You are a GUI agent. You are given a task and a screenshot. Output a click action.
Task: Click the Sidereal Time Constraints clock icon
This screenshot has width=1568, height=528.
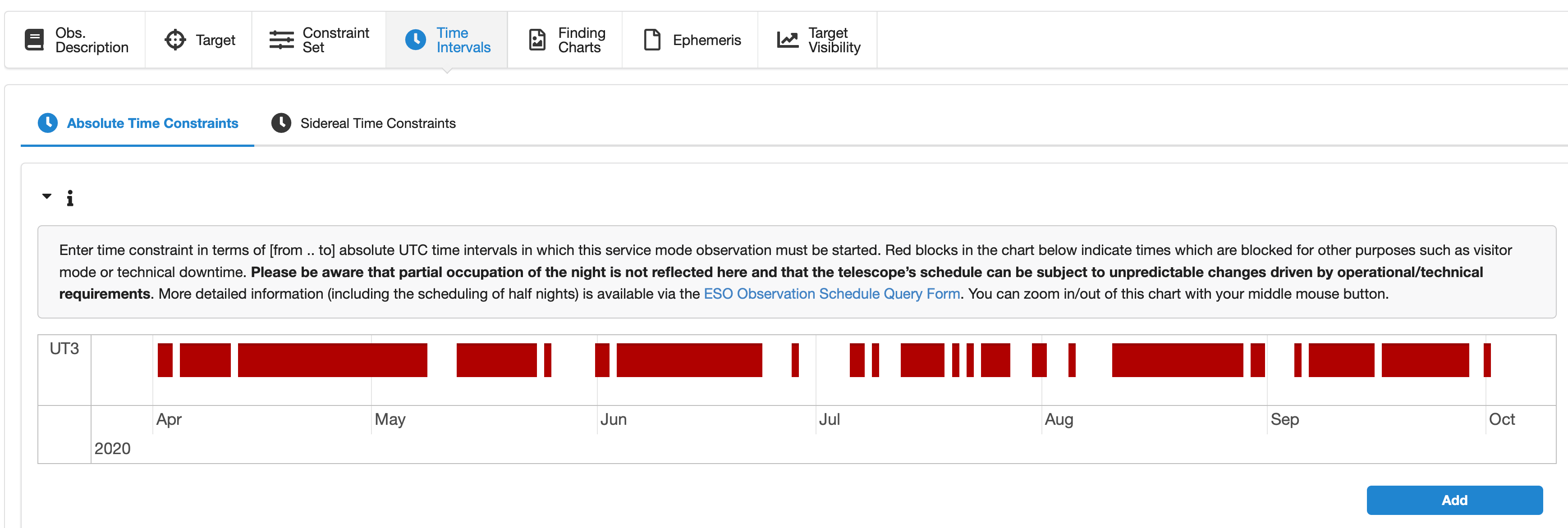281,123
